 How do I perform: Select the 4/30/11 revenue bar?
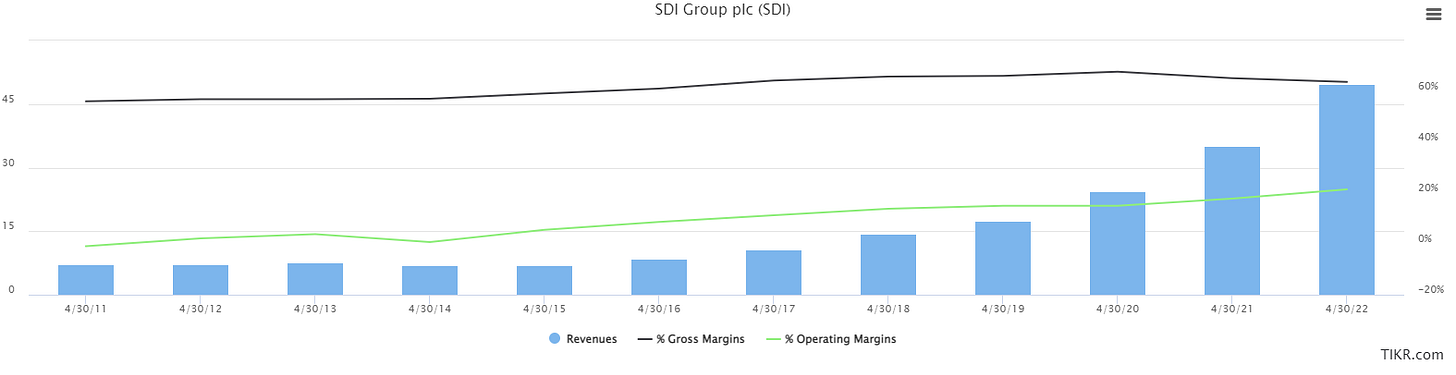[x=86, y=280]
